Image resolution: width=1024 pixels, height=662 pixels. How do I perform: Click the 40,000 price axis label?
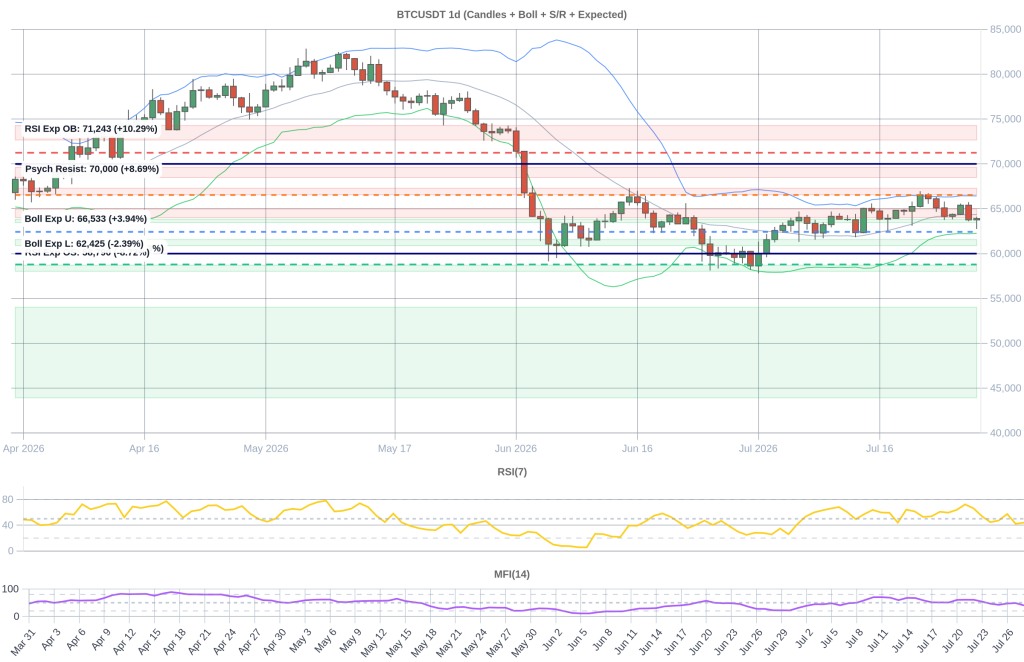coord(1005,433)
